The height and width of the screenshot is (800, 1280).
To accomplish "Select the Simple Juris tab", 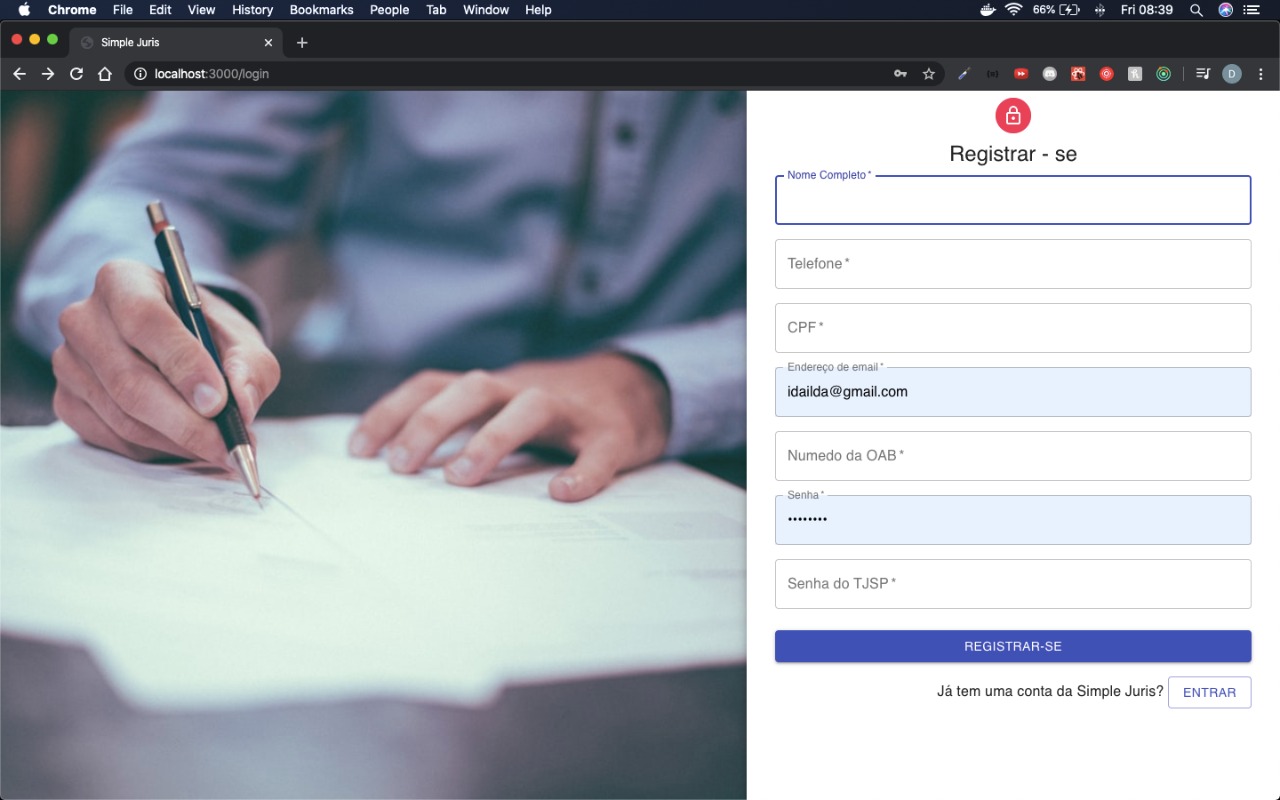I will pyautogui.click(x=160, y=43).
